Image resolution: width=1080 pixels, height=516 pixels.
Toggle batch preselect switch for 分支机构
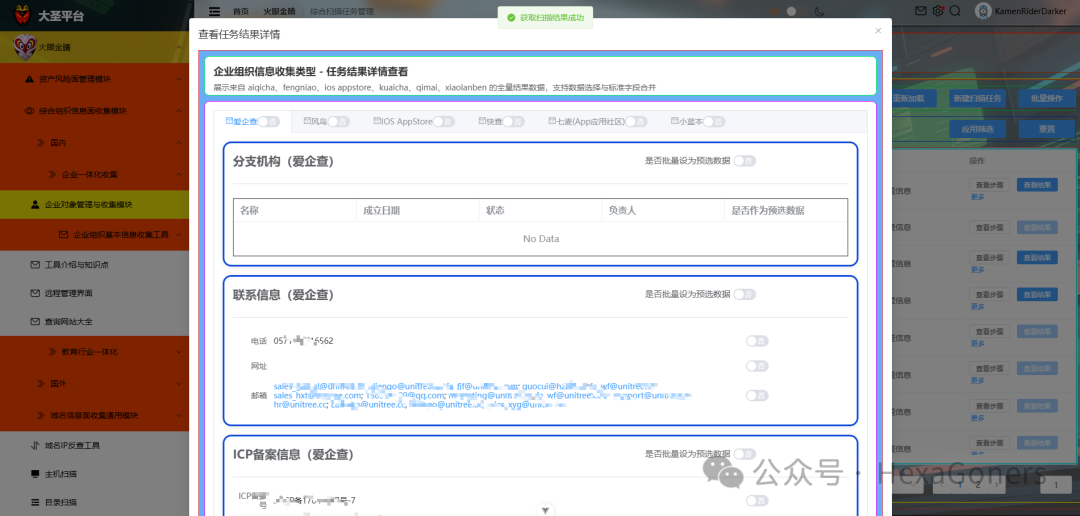pos(744,161)
